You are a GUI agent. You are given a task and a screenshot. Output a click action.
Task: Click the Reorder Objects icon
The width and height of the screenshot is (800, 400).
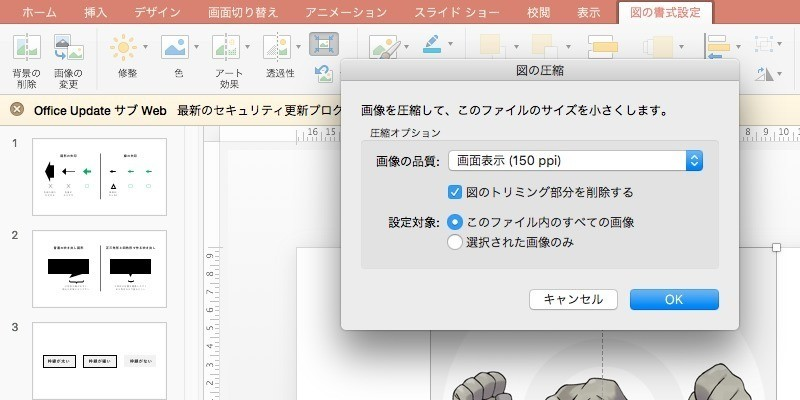pos(658,47)
